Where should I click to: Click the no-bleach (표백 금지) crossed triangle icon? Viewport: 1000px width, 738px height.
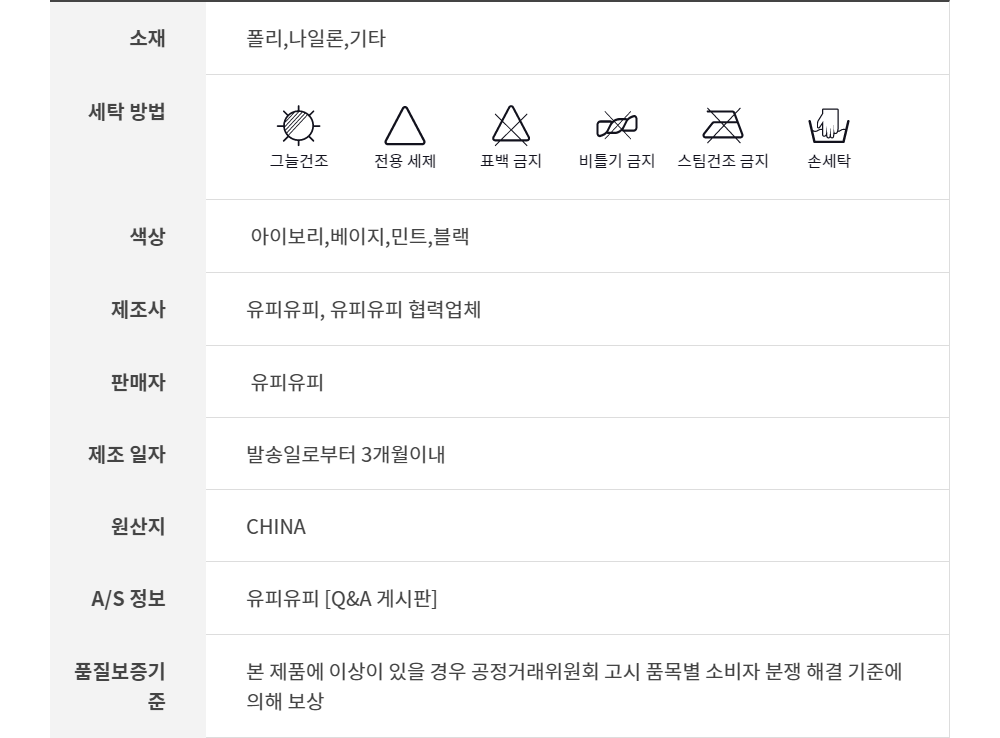(x=511, y=125)
